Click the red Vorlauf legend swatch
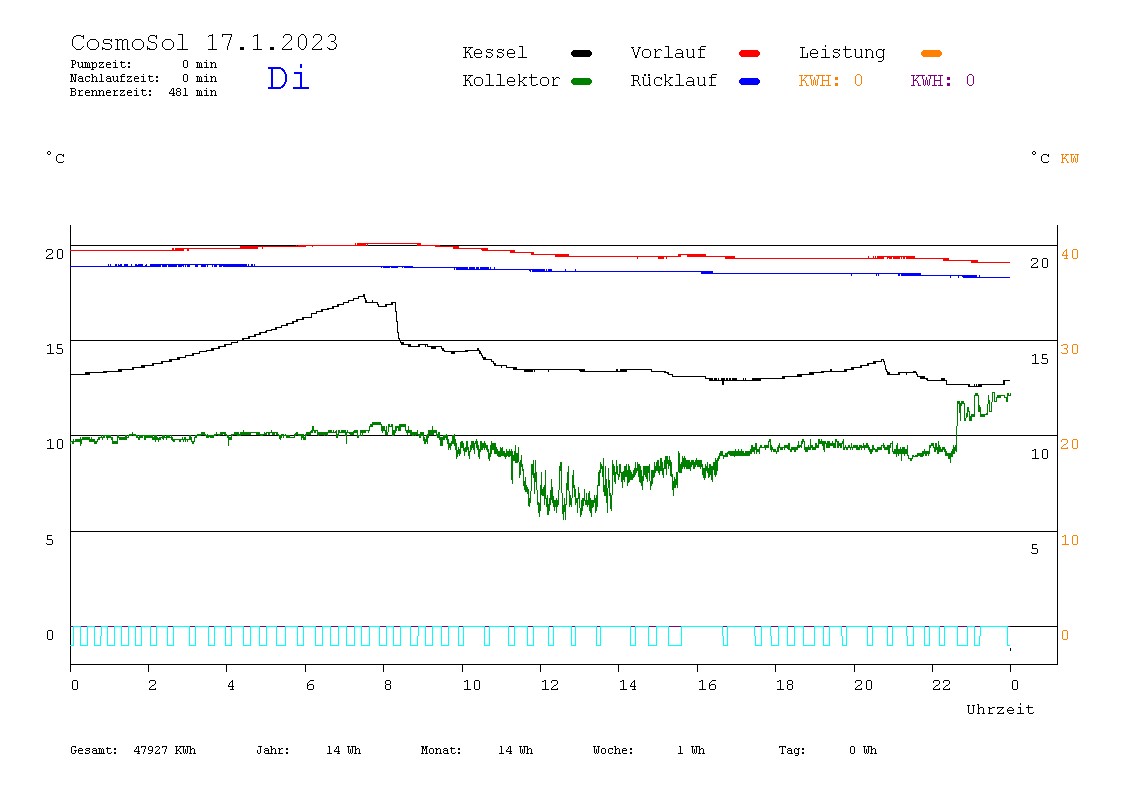 click(x=750, y=53)
